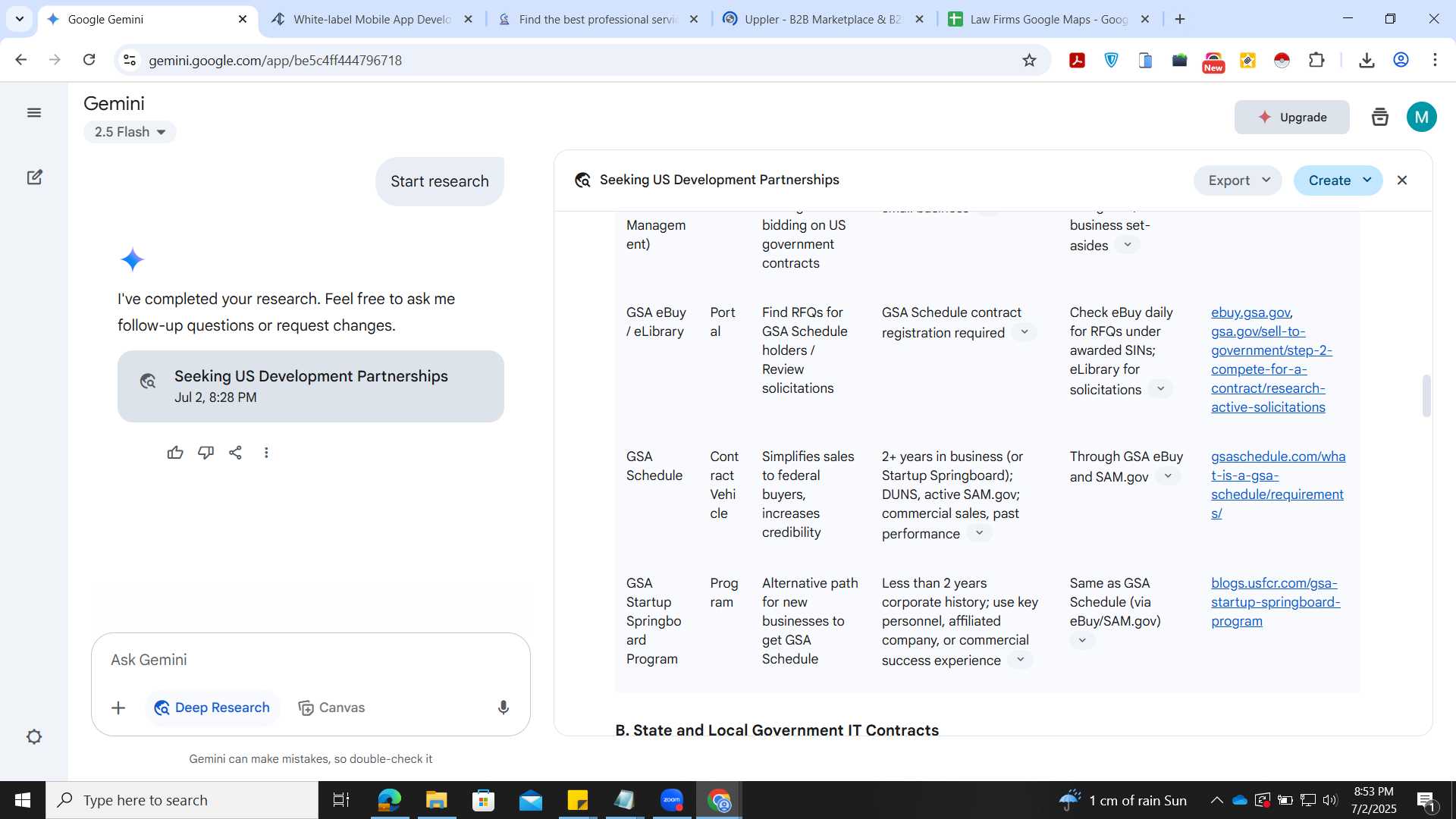Open gsa.gov sell-to-government research link

pyautogui.click(x=1271, y=369)
